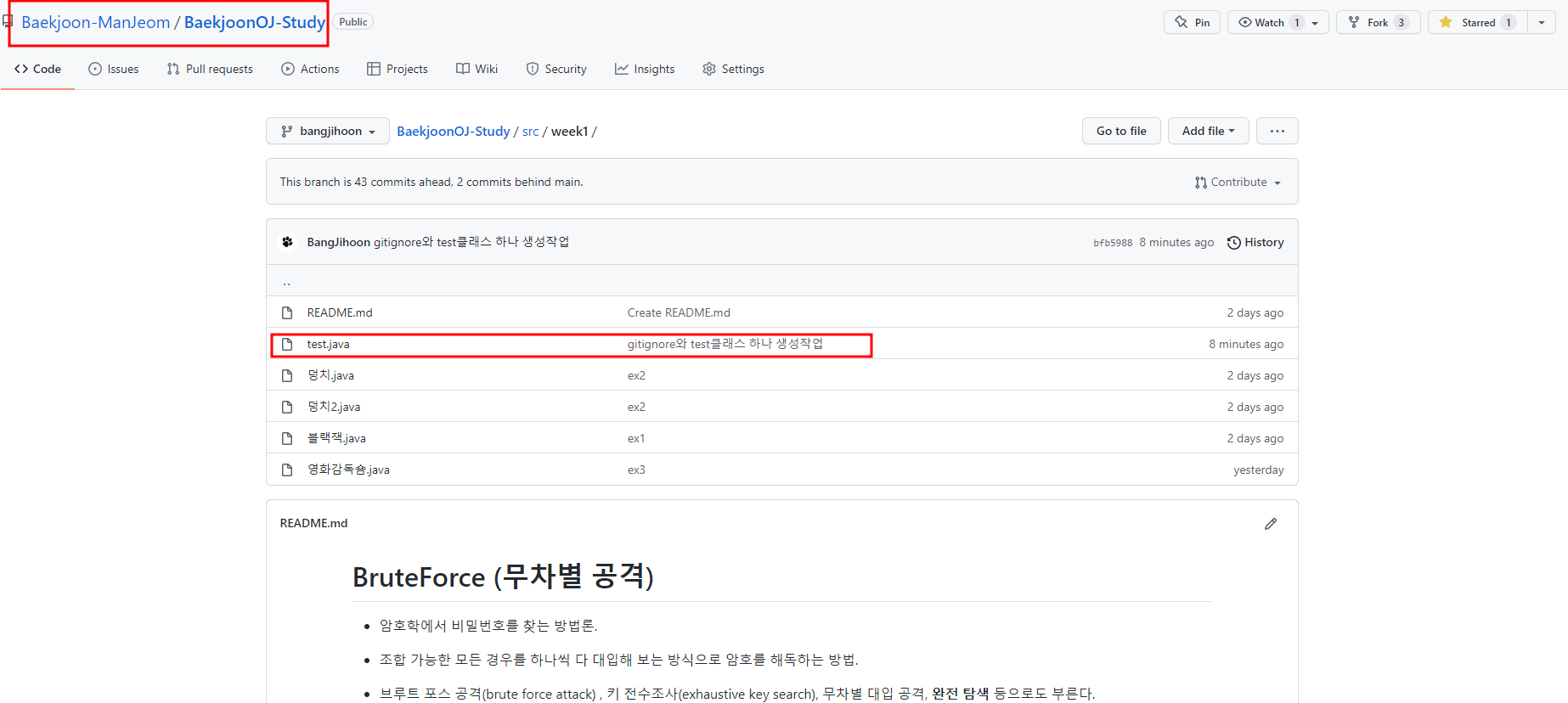Viewport: 1568px width, 703px height.
Task: Open the Create README.md commit message
Action: (x=679, y=312)
